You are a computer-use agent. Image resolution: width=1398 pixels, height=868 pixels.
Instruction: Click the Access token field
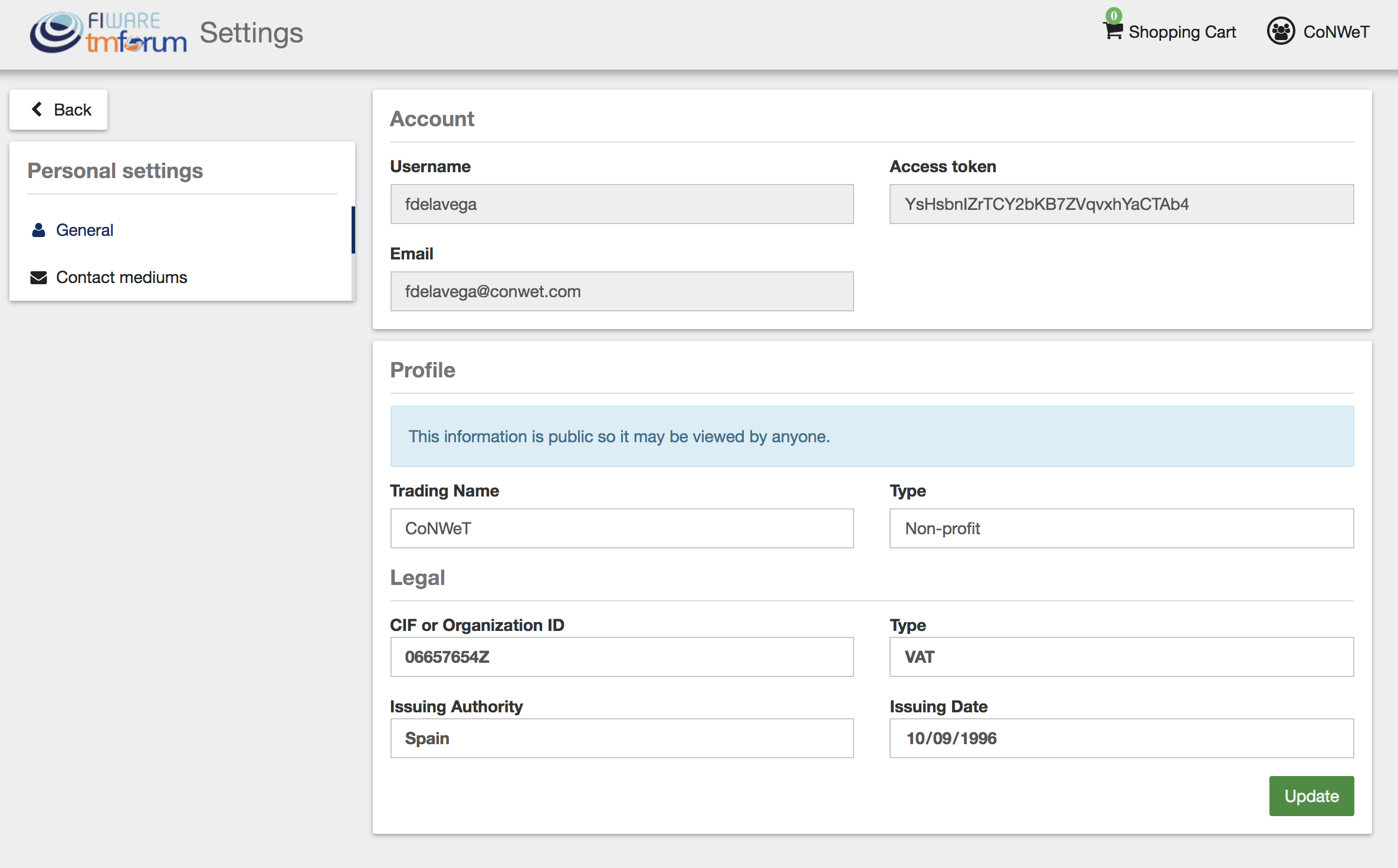(x=1121, y=204)
